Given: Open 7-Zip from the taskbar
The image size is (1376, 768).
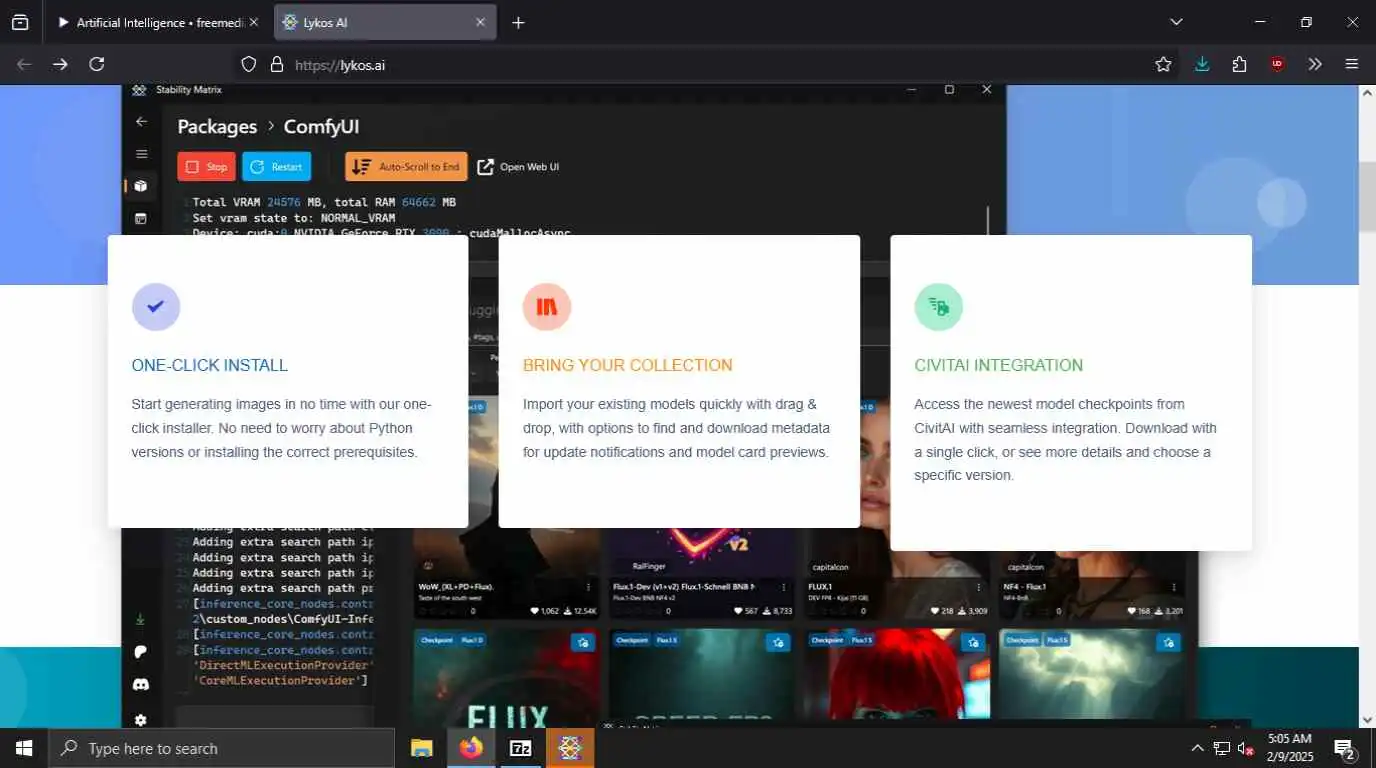Looking at the screenshot, I should click(520, 748).
